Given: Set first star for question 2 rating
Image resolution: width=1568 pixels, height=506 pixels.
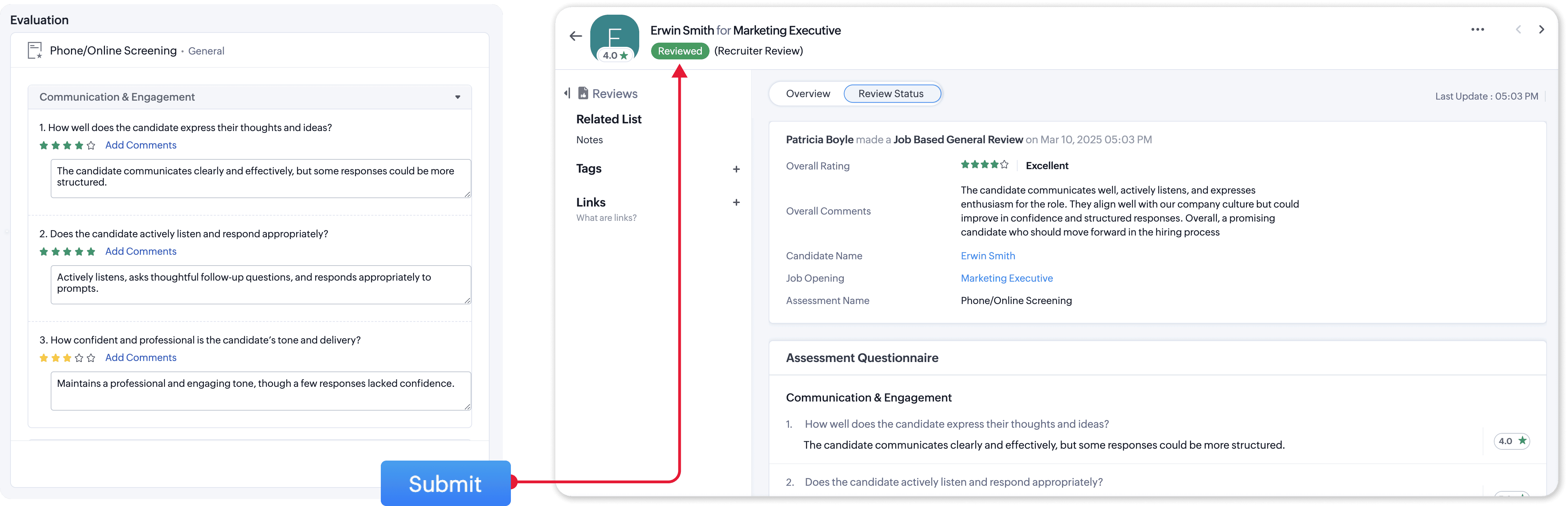Looking at the screenshot, I should [x=44, y=252].
